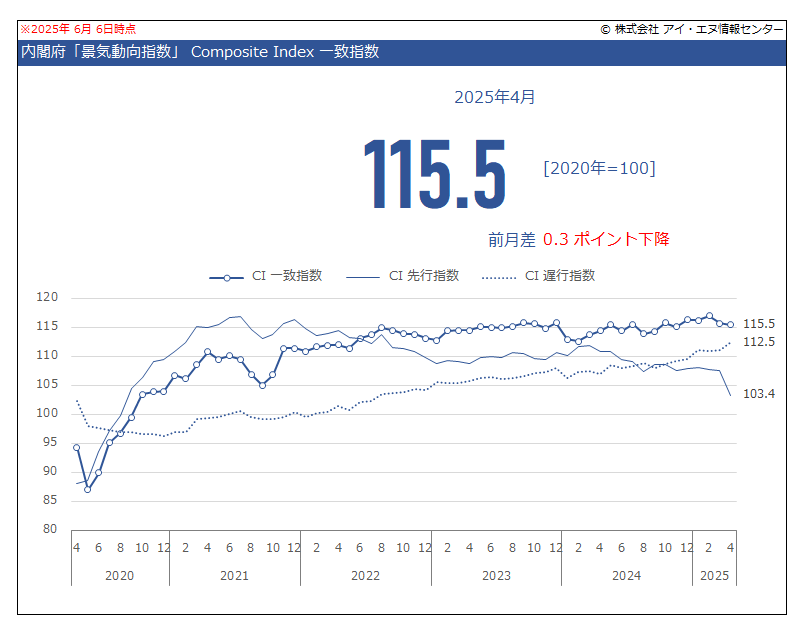Screen dimensions: 804x635
Task: Click the 2024 year axis label
Action: pyautogui.click(x=627, y=576)
